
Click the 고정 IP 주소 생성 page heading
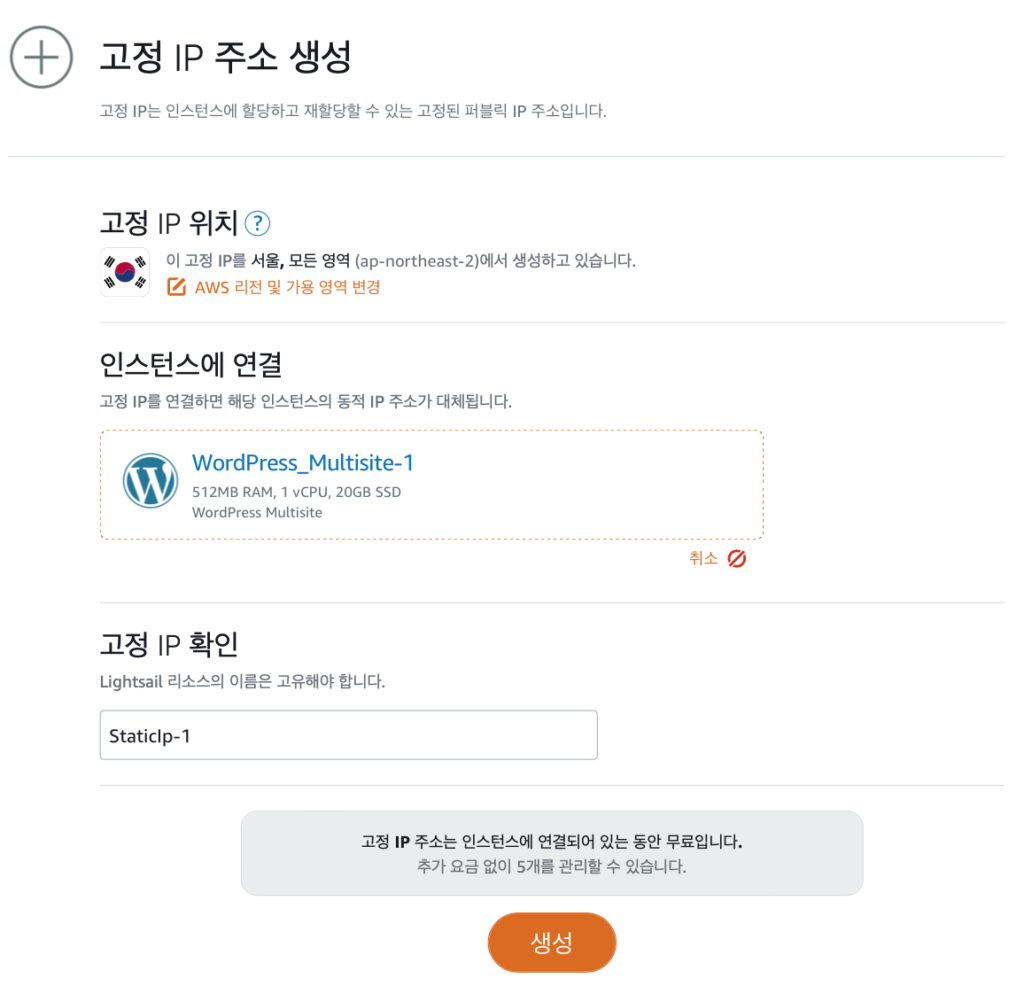click(225, 56)
